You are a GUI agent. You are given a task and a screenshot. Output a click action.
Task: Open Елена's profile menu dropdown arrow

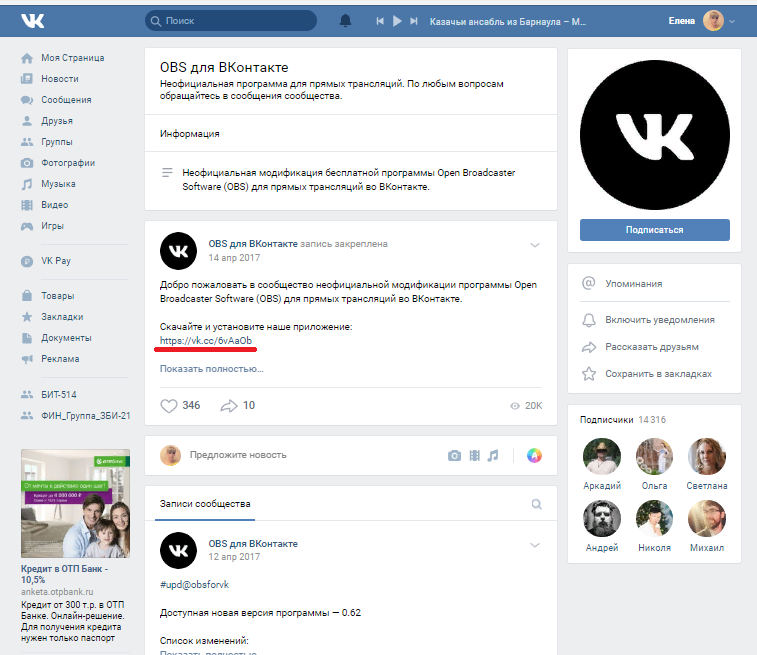point(732,21)
